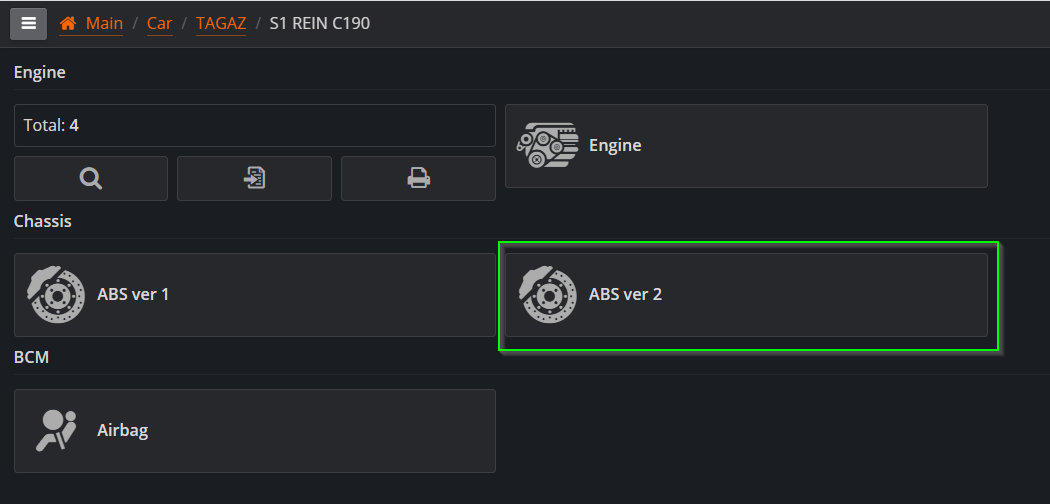
Task: Open the TAGAZ breadcrumb link
Action: pos(221,24)
